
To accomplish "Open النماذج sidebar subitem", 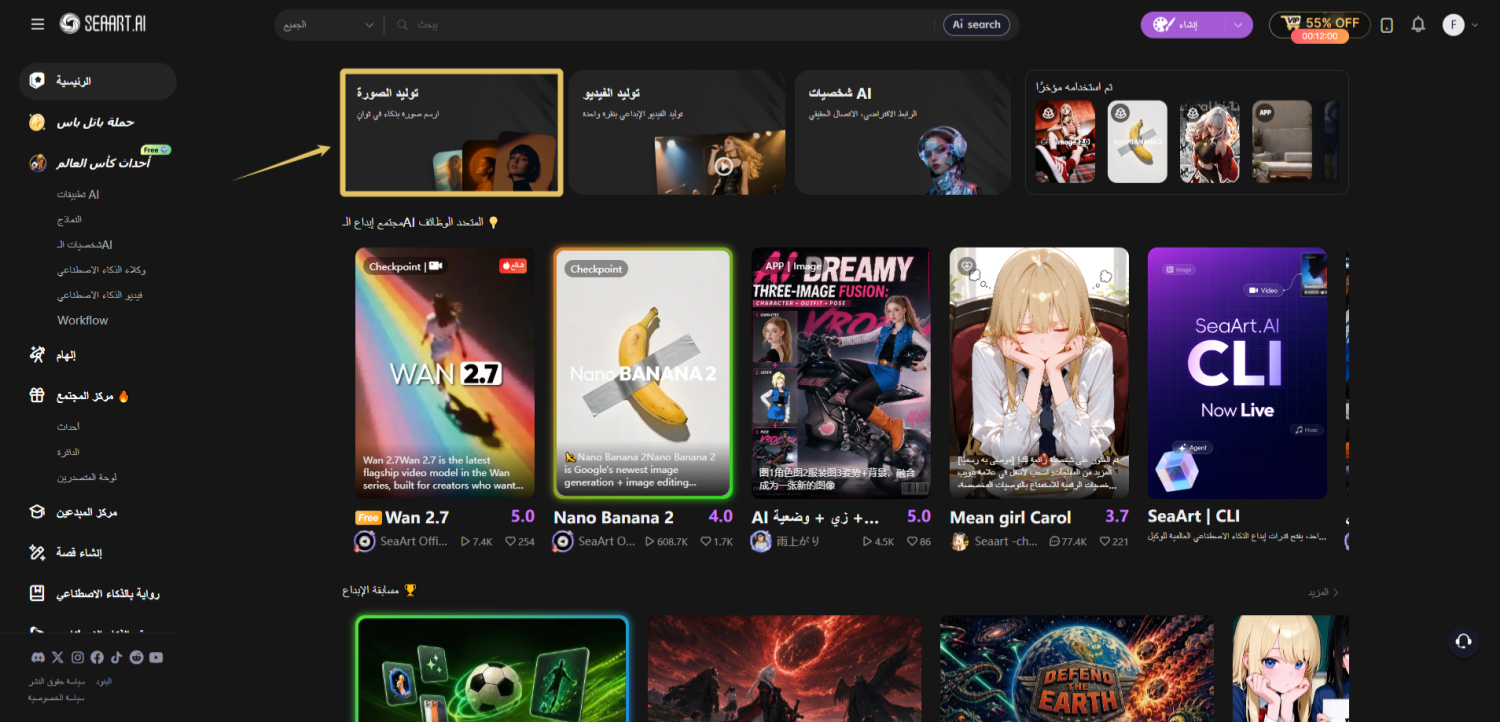I will 69,219.
